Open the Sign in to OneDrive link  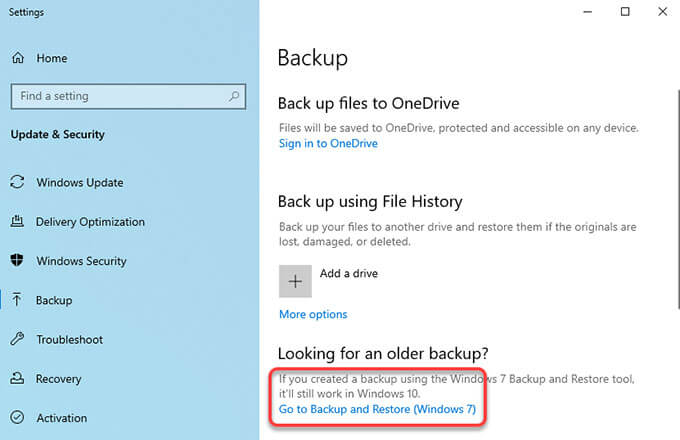coord(328,143)
